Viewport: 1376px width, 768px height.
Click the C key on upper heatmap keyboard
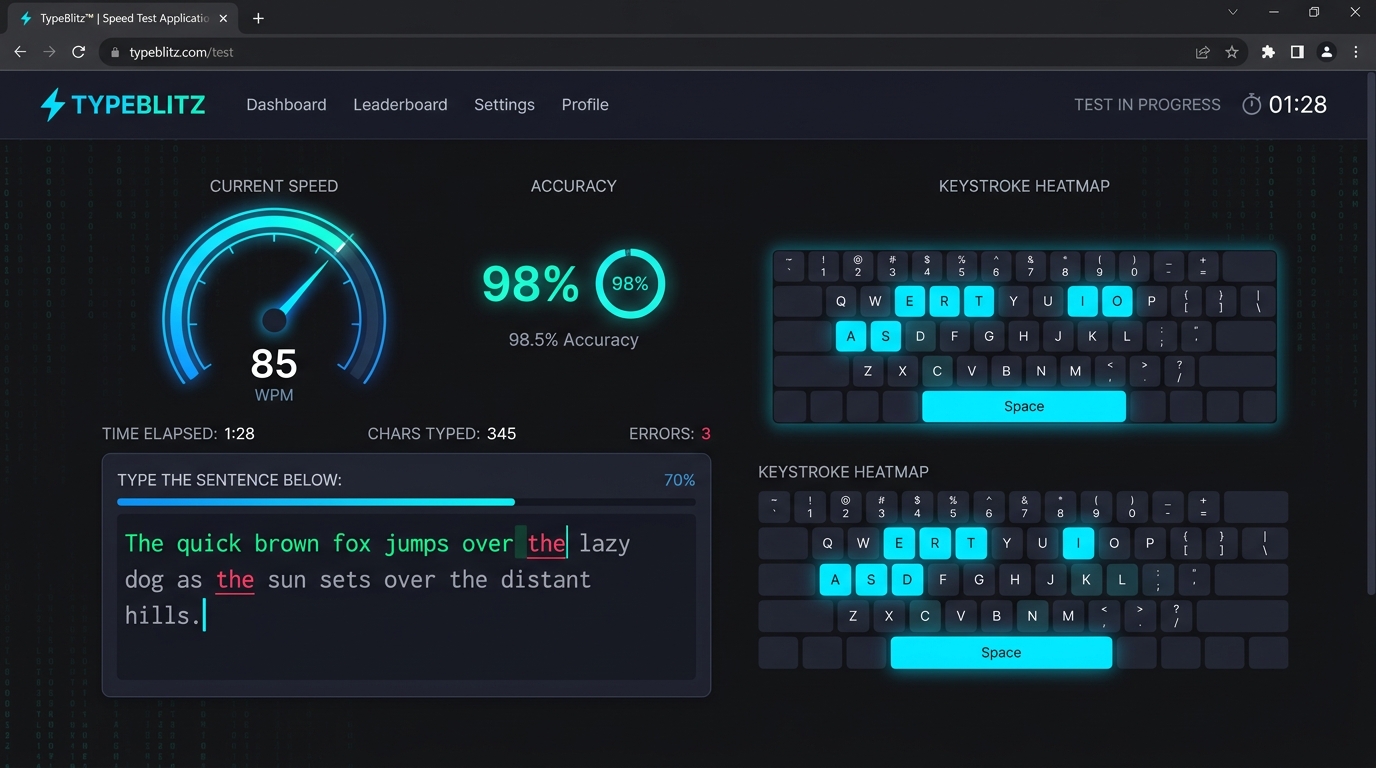coord(937,371)
